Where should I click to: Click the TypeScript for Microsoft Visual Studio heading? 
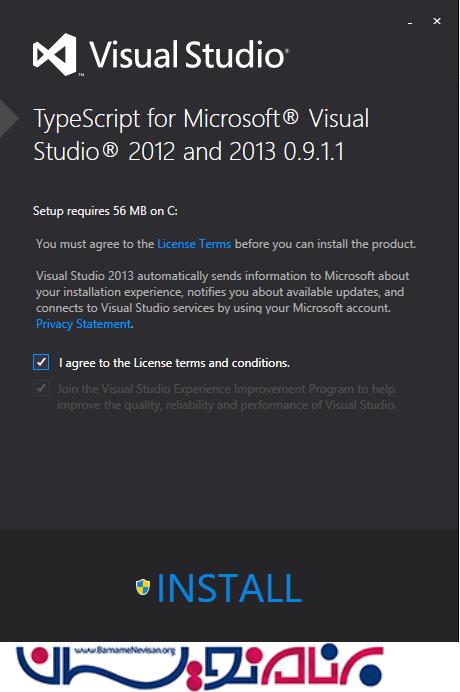[x=201, y=135]
